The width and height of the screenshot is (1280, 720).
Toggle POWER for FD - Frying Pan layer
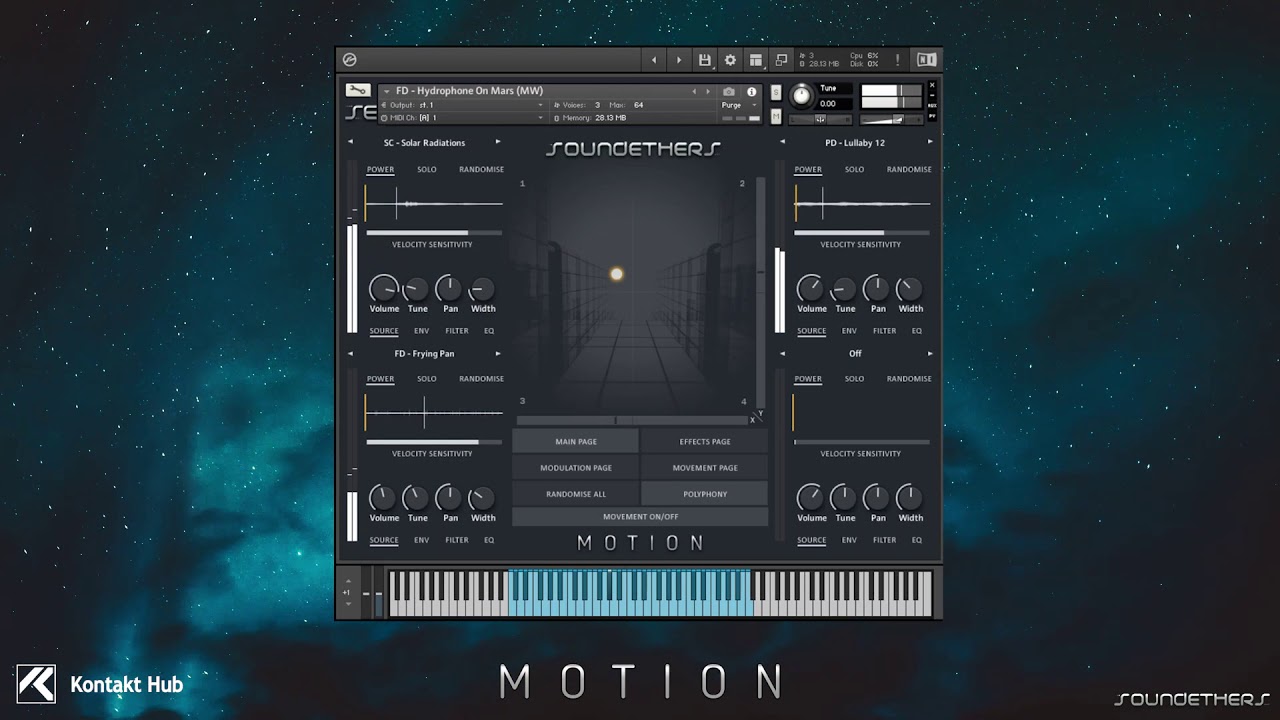pos(380,379)
